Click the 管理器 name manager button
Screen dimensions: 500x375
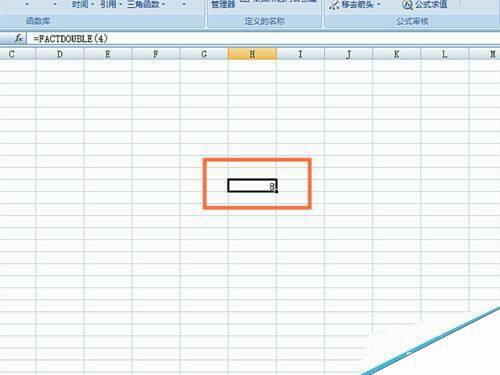pyautogui.click(x=223, y=4)
